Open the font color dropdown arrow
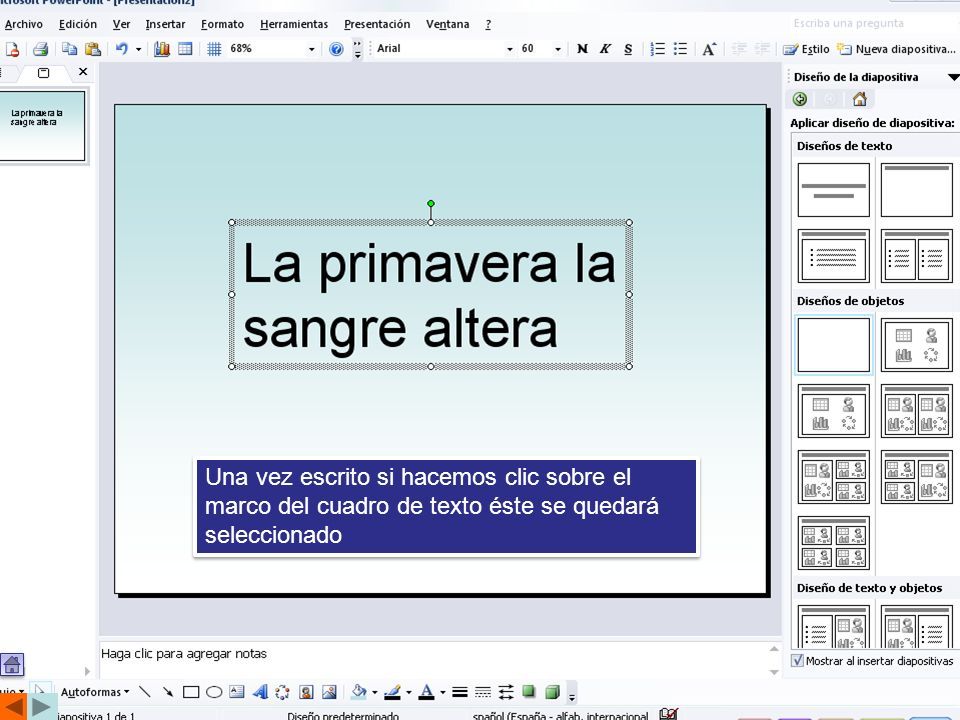 click(443, 692)
